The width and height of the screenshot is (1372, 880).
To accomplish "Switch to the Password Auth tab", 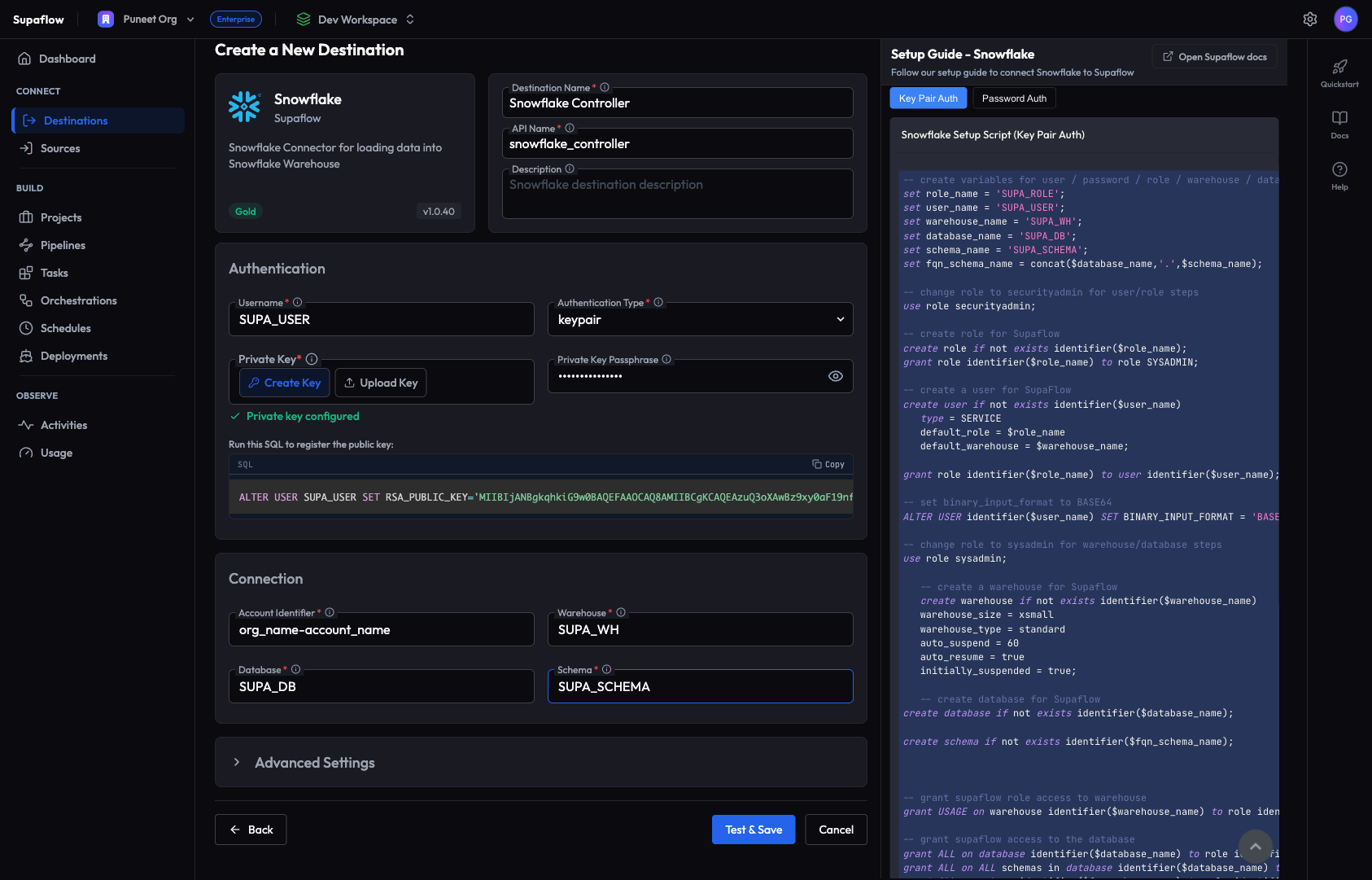I will [x=1014, y=98].
